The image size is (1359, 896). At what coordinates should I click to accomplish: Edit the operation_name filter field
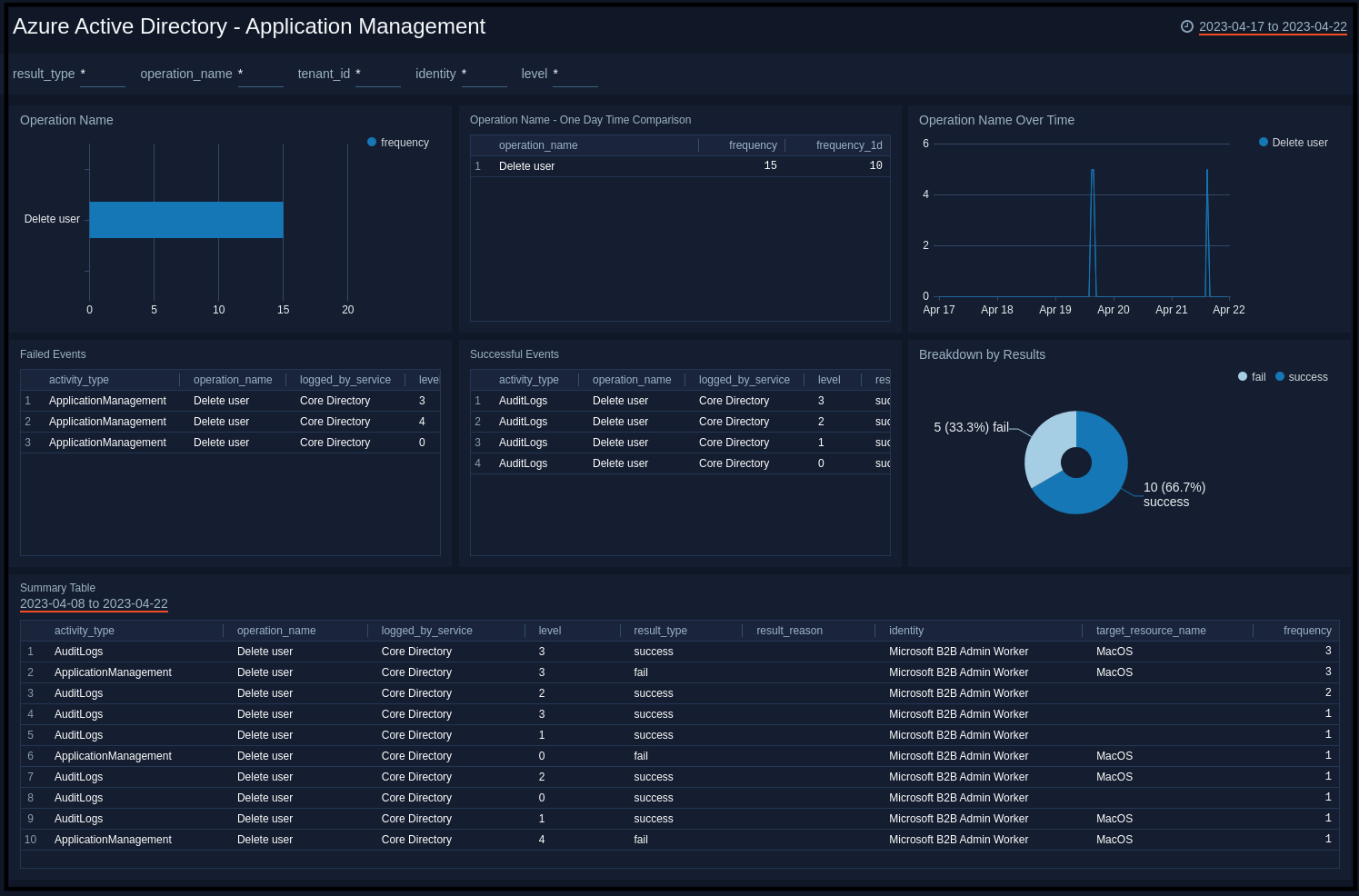pos(261,75)
